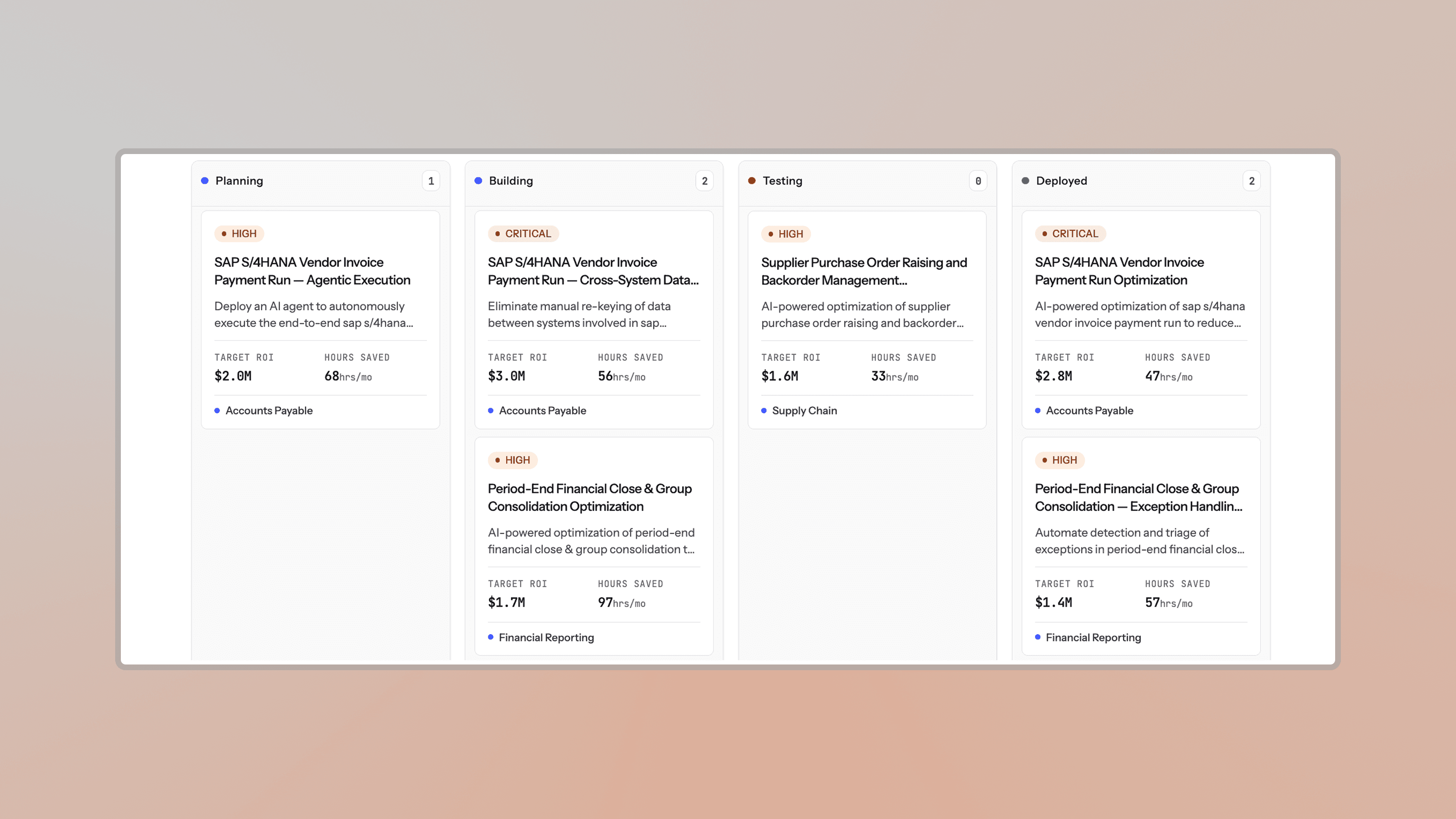The image size is (1456, 819).
Task: Click the 97hrs/mo hours saved value
Action: (622, 603)
